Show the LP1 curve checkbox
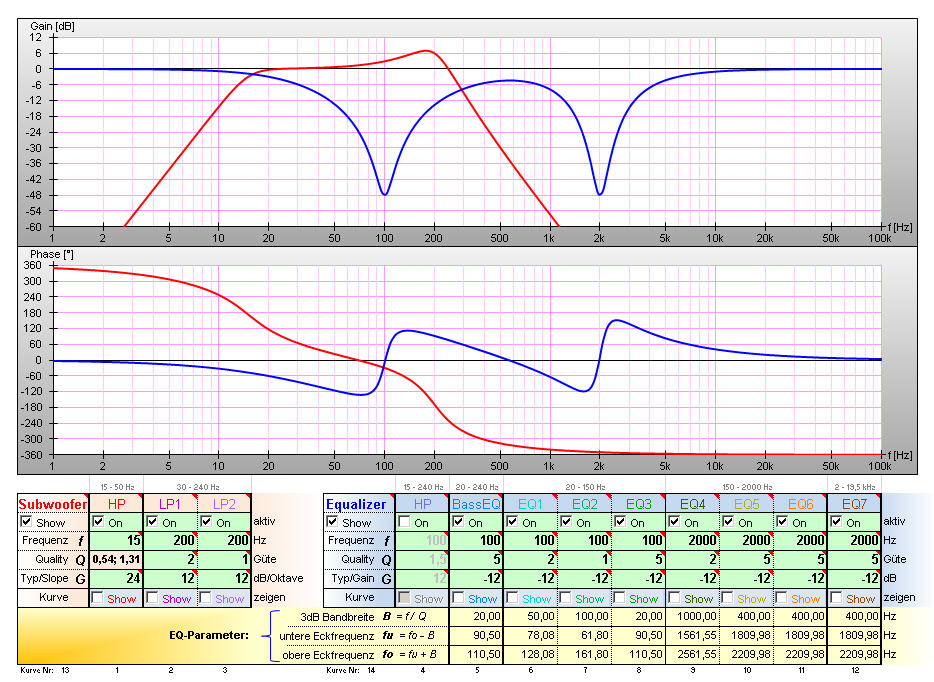934x682 pixels. click(152, 598)
